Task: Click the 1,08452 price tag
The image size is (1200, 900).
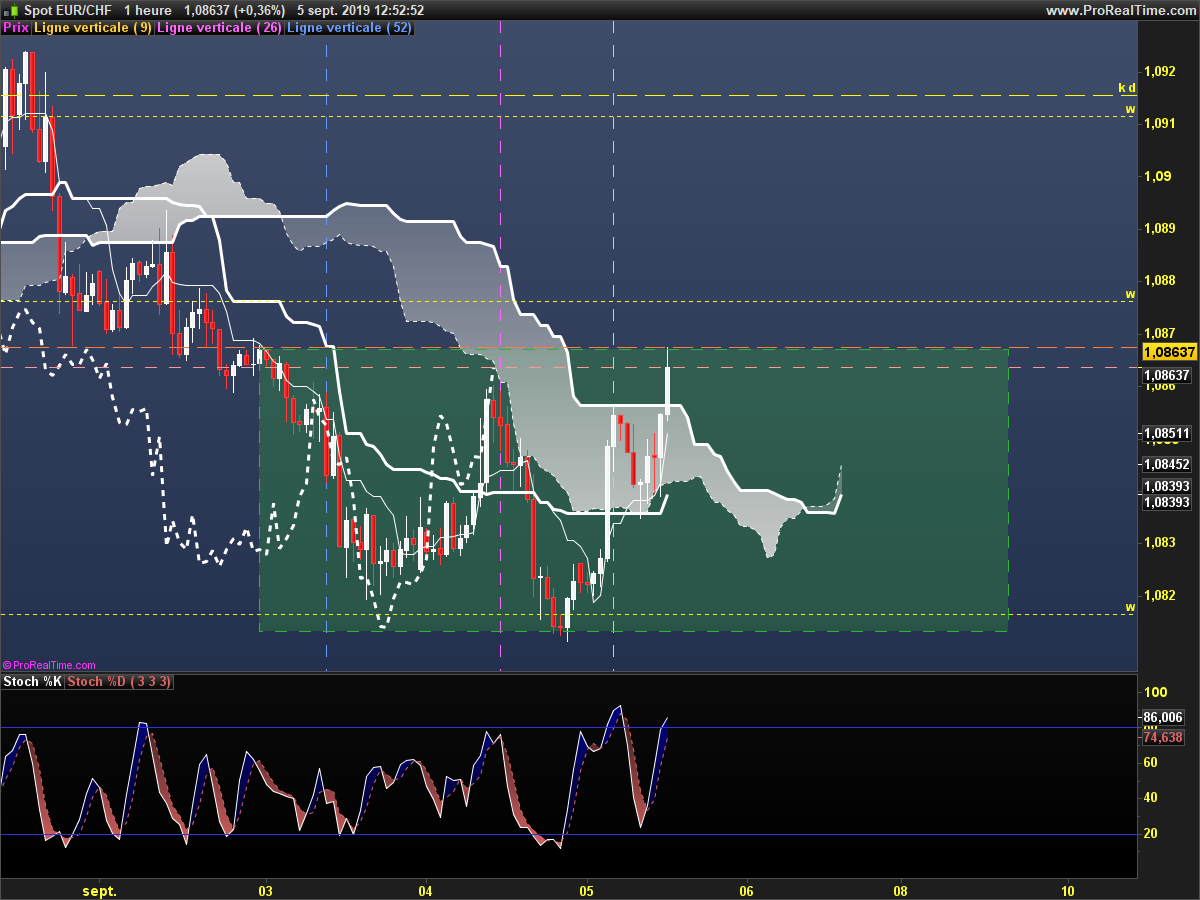Action: pyautogui.click(x=1169, y=465)
